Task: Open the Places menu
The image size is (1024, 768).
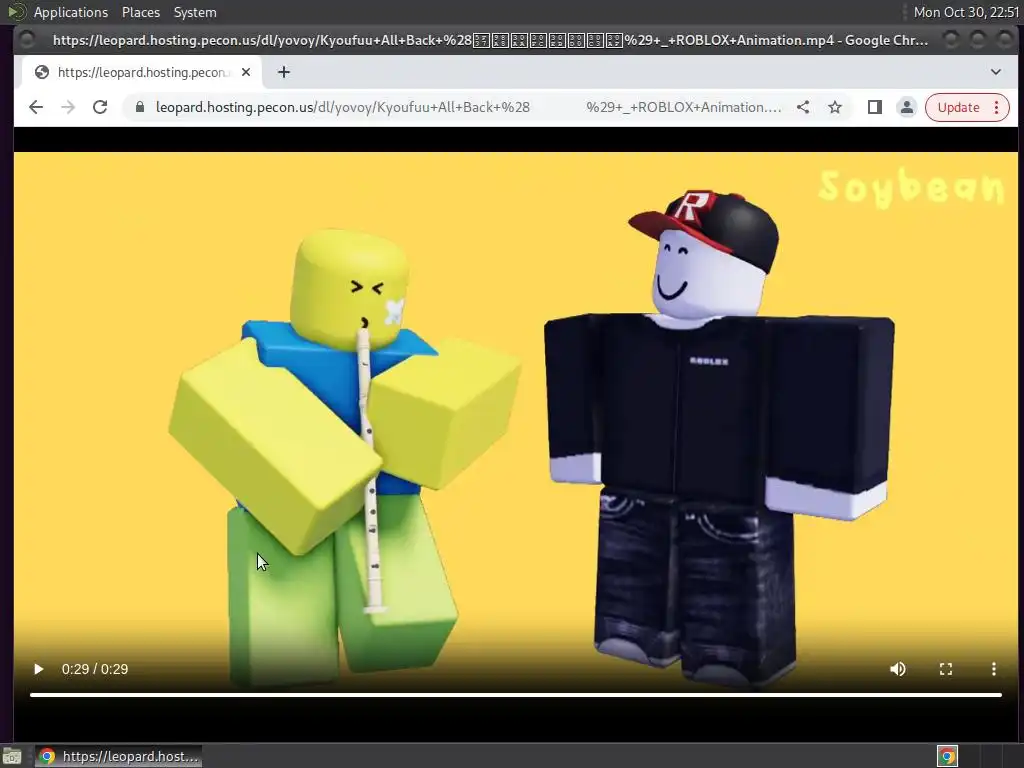Action: point(140,12)
